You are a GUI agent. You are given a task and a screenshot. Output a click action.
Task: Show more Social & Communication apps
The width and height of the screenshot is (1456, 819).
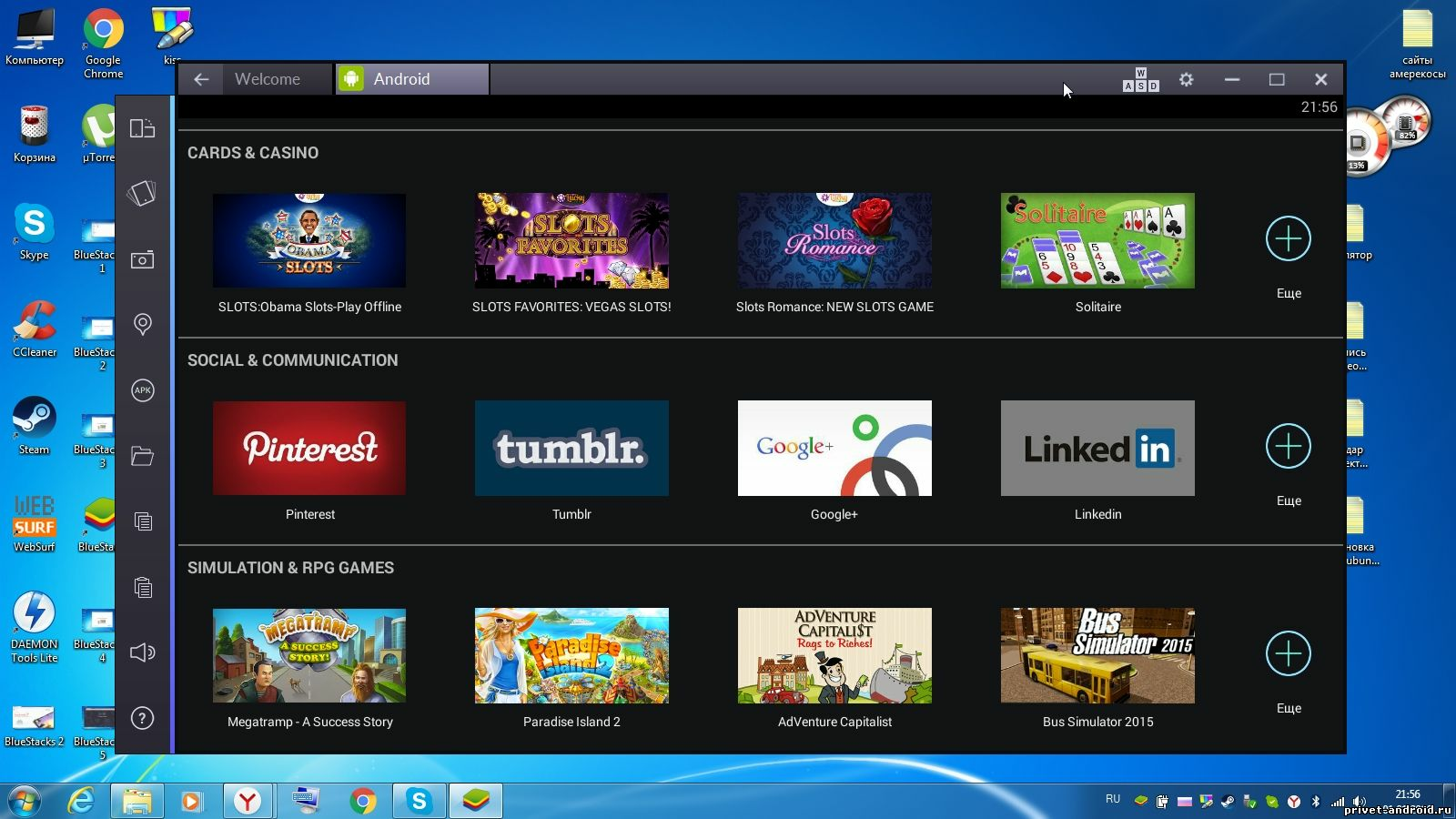pyautogui.click(x=1289, y=446)
